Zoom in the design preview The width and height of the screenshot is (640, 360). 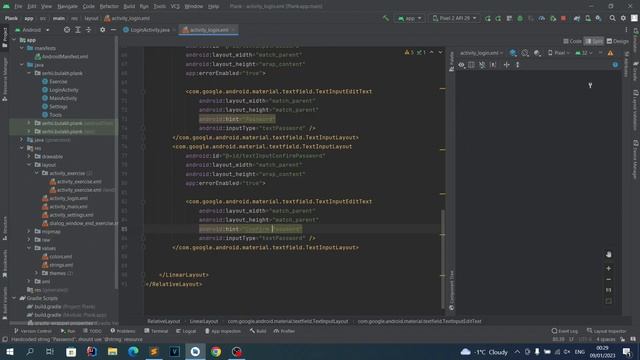(609, 269)
